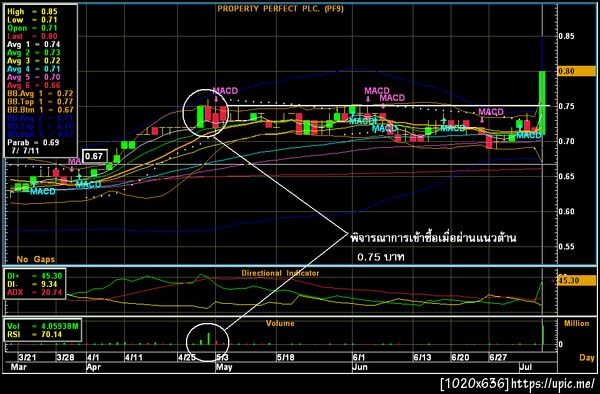Click the 45.30 marker on the indicator axis
This screenshot has width=600, height=394.
point(576,280)
